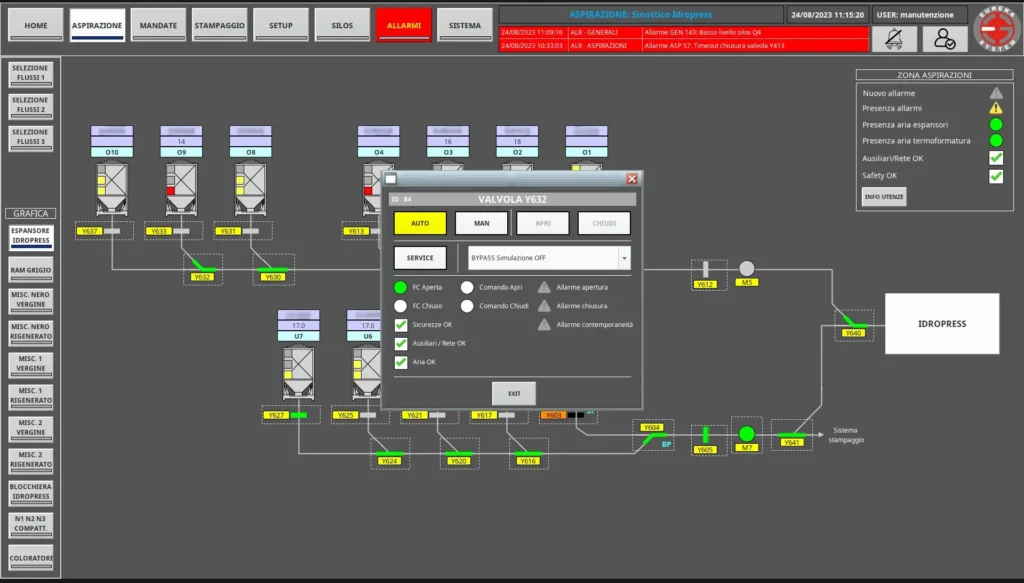Open valve Y616 symbol
1024x583 pixels.
coord(528,453)
